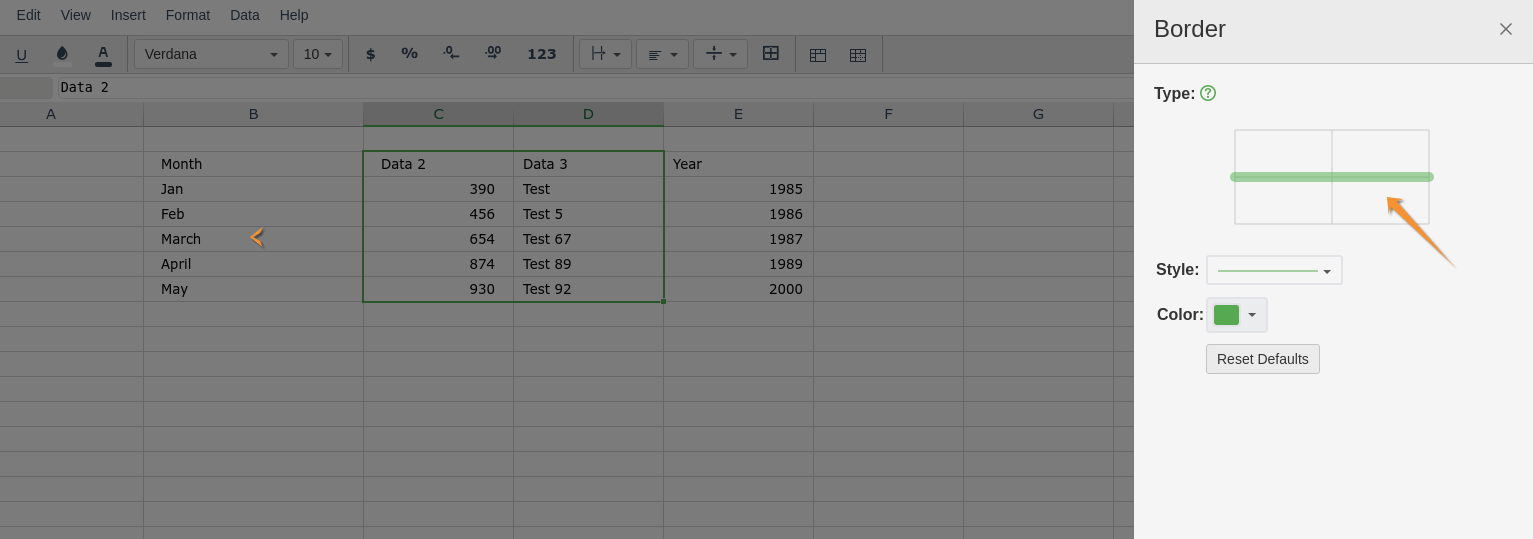This screenshot has height=539, width=1533.
Task: Click the 123 number format button
Action: (541, 54)
